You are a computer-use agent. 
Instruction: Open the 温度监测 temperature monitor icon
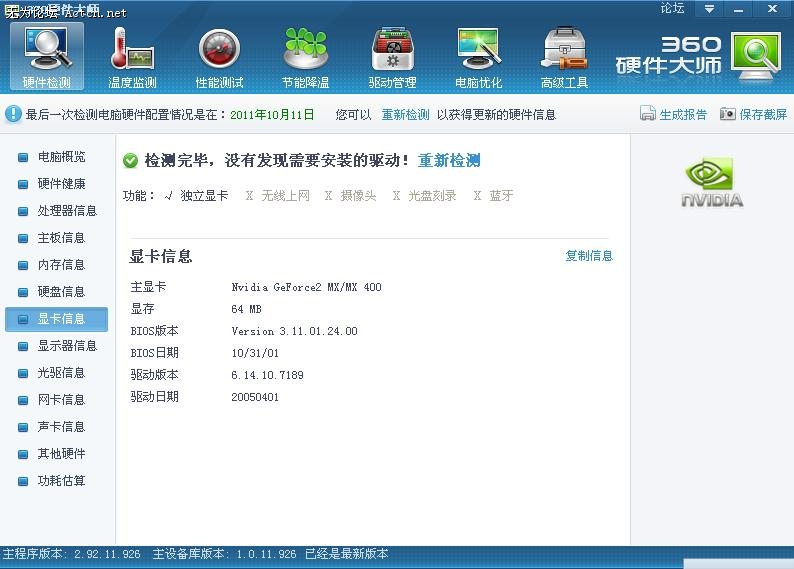pyautogui.click(x=132, y=49)
